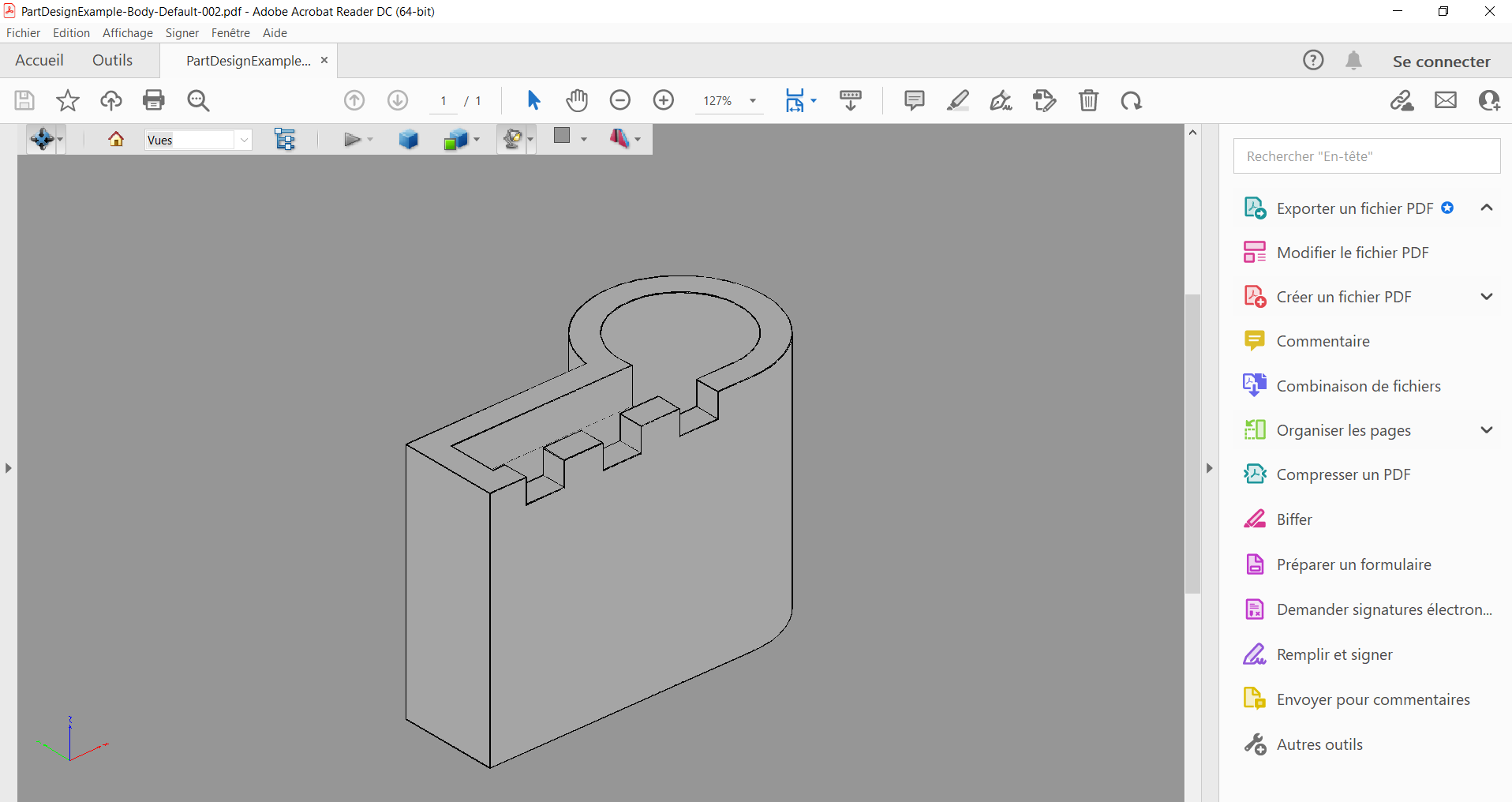Switch to the Outils tab

point(112,60)
